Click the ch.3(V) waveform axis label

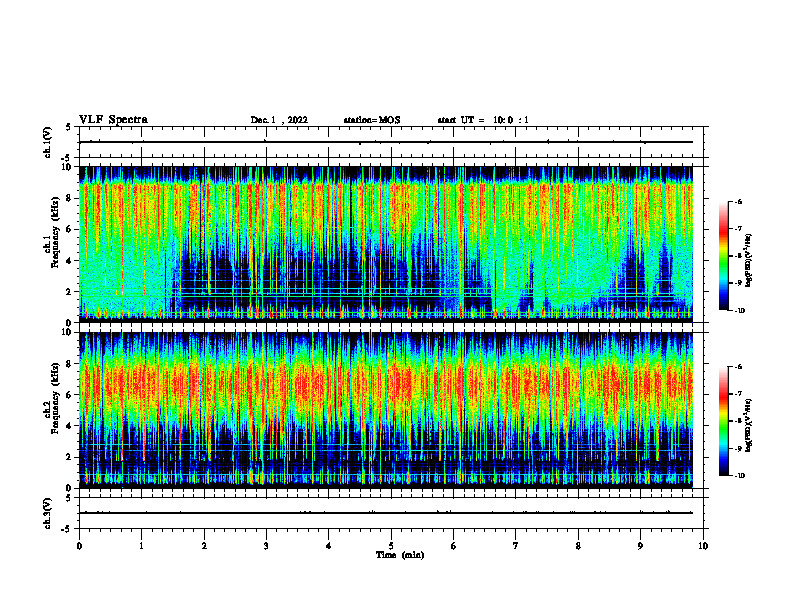(48, 513)
